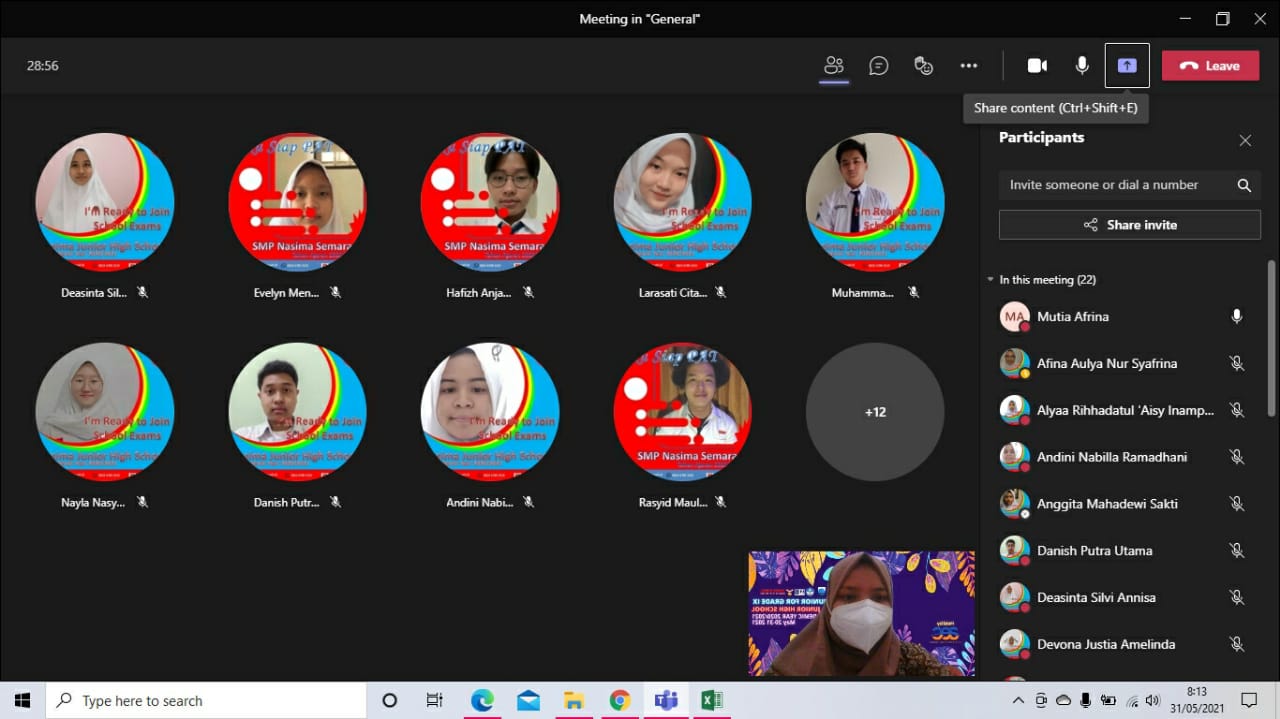Open the conversation chat icon
Viewport: 1280px width, 719px height.
(879, 66)
